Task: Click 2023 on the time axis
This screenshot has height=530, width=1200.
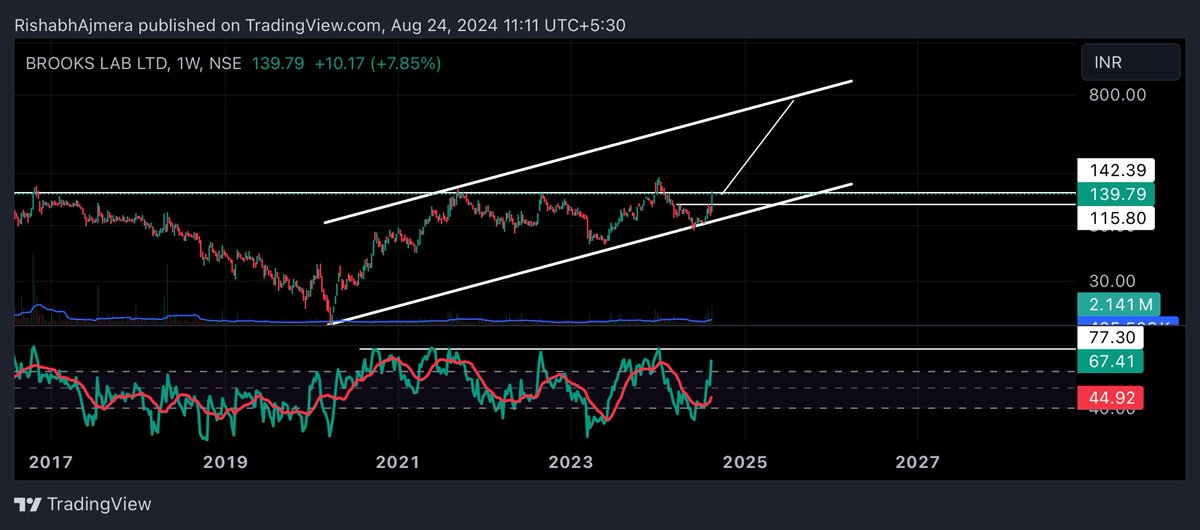Action: [571, 462]
